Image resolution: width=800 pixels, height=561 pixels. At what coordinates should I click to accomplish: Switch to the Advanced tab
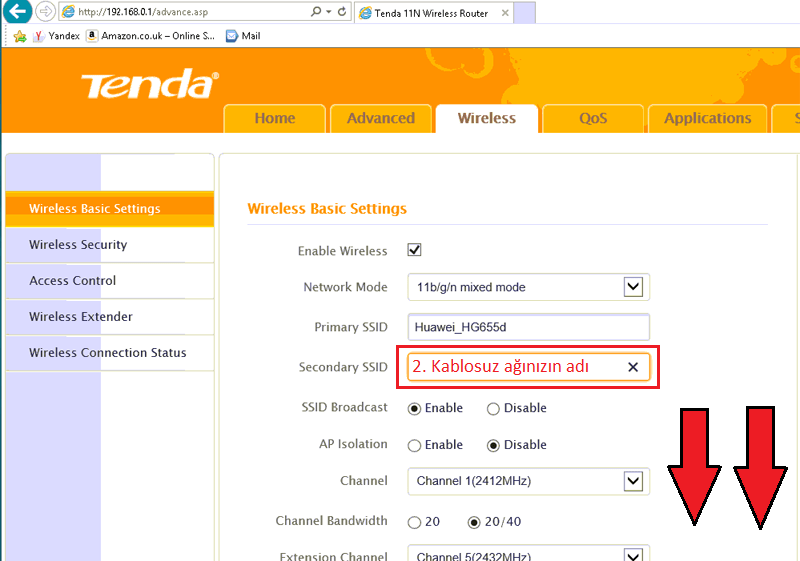pos(381,118)
